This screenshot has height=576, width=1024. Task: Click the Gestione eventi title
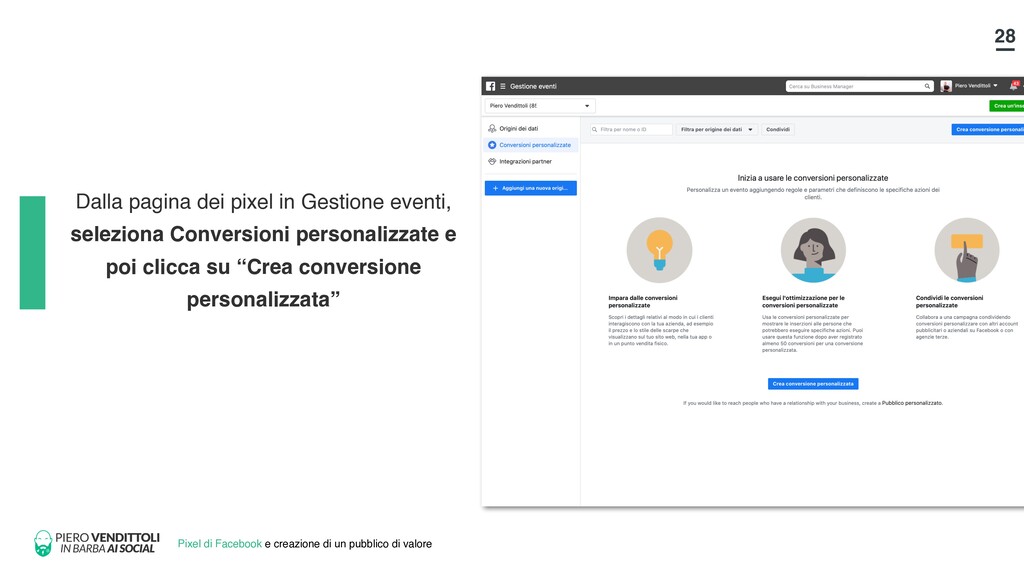pyautogui.click(x=533, y=86)
